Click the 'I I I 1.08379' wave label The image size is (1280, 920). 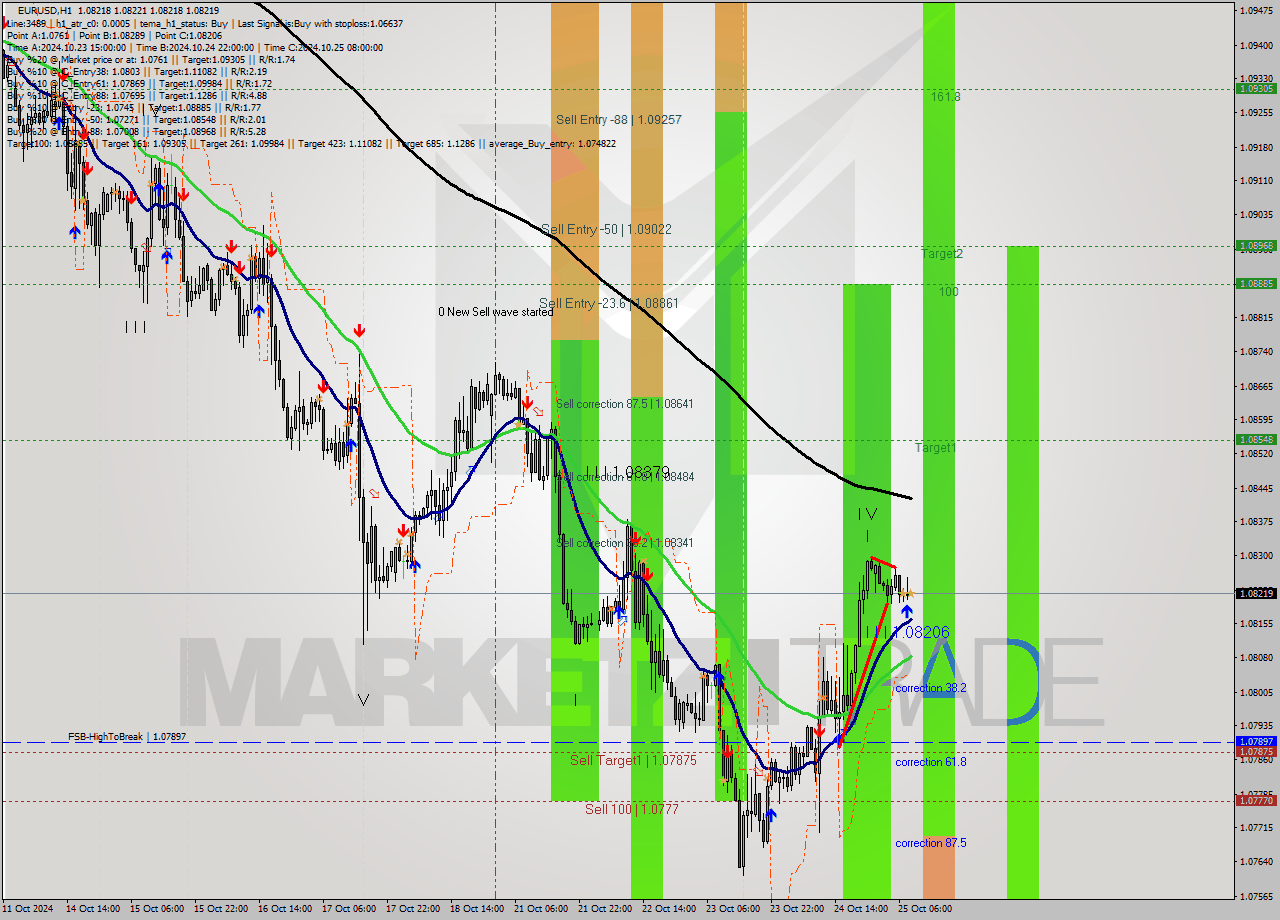pyautogui.click(x=628, y=471)
